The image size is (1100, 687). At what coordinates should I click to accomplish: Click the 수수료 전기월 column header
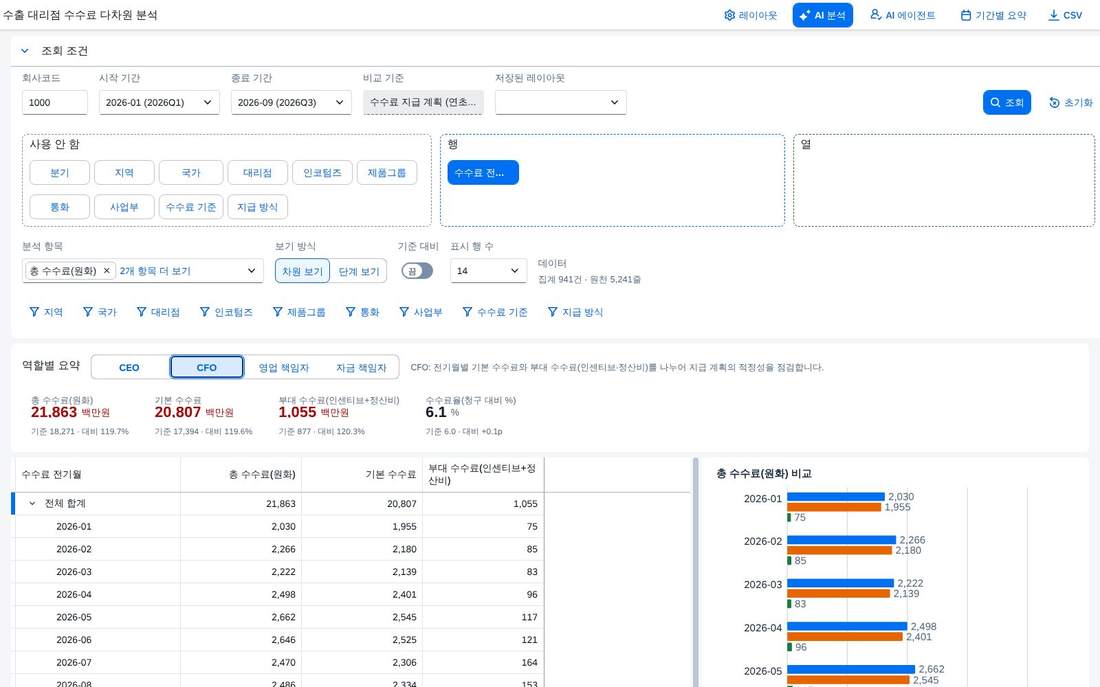click(x=98, y=474)
